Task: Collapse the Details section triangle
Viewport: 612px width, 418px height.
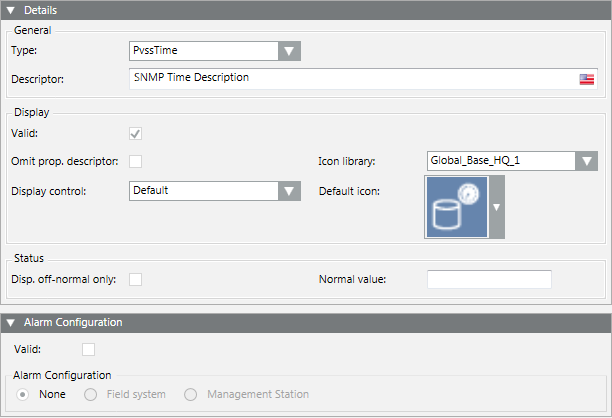Action: (x=11, y=10)
